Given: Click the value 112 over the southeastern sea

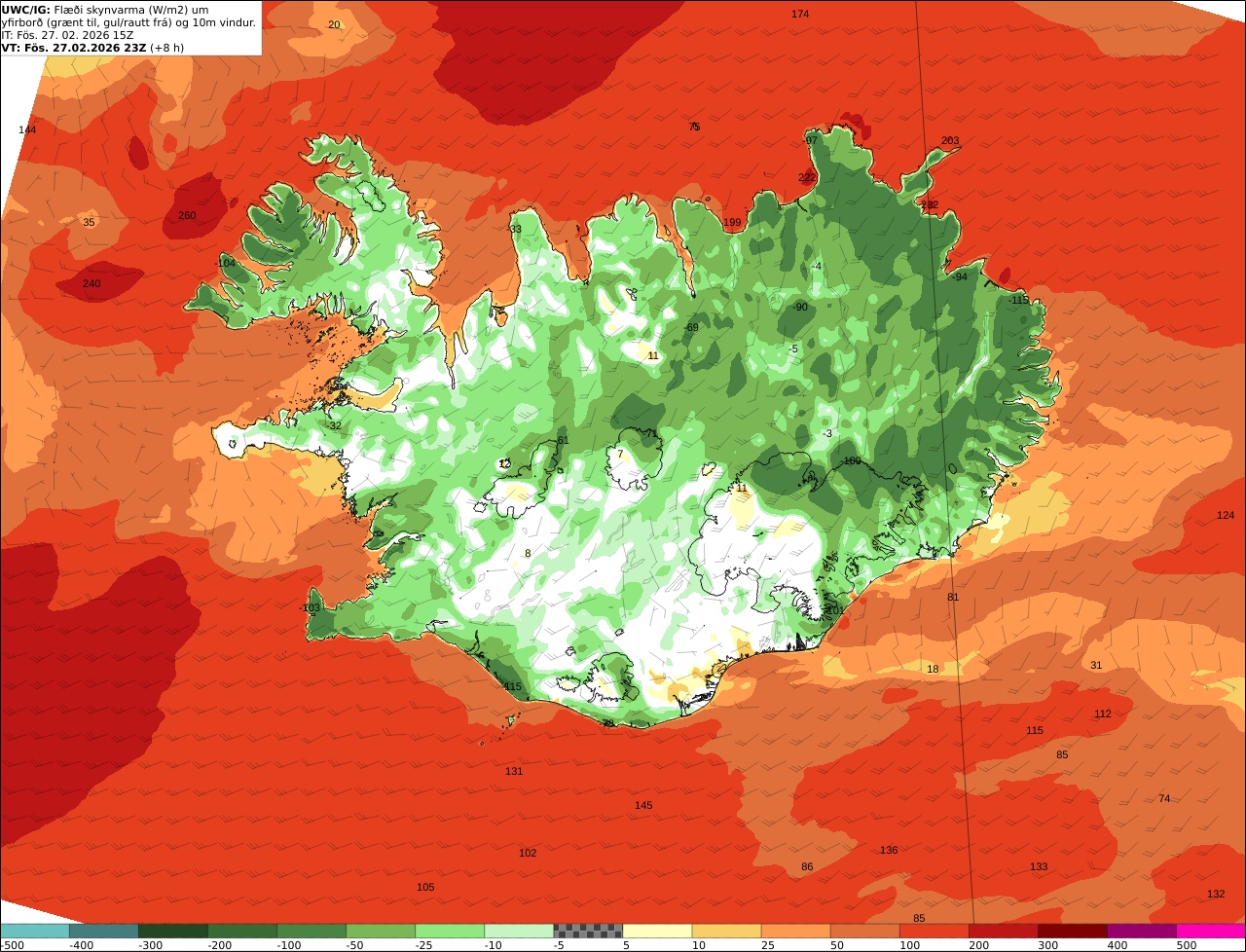Looking at the screenshot, I should click(x=1102, y=714).
